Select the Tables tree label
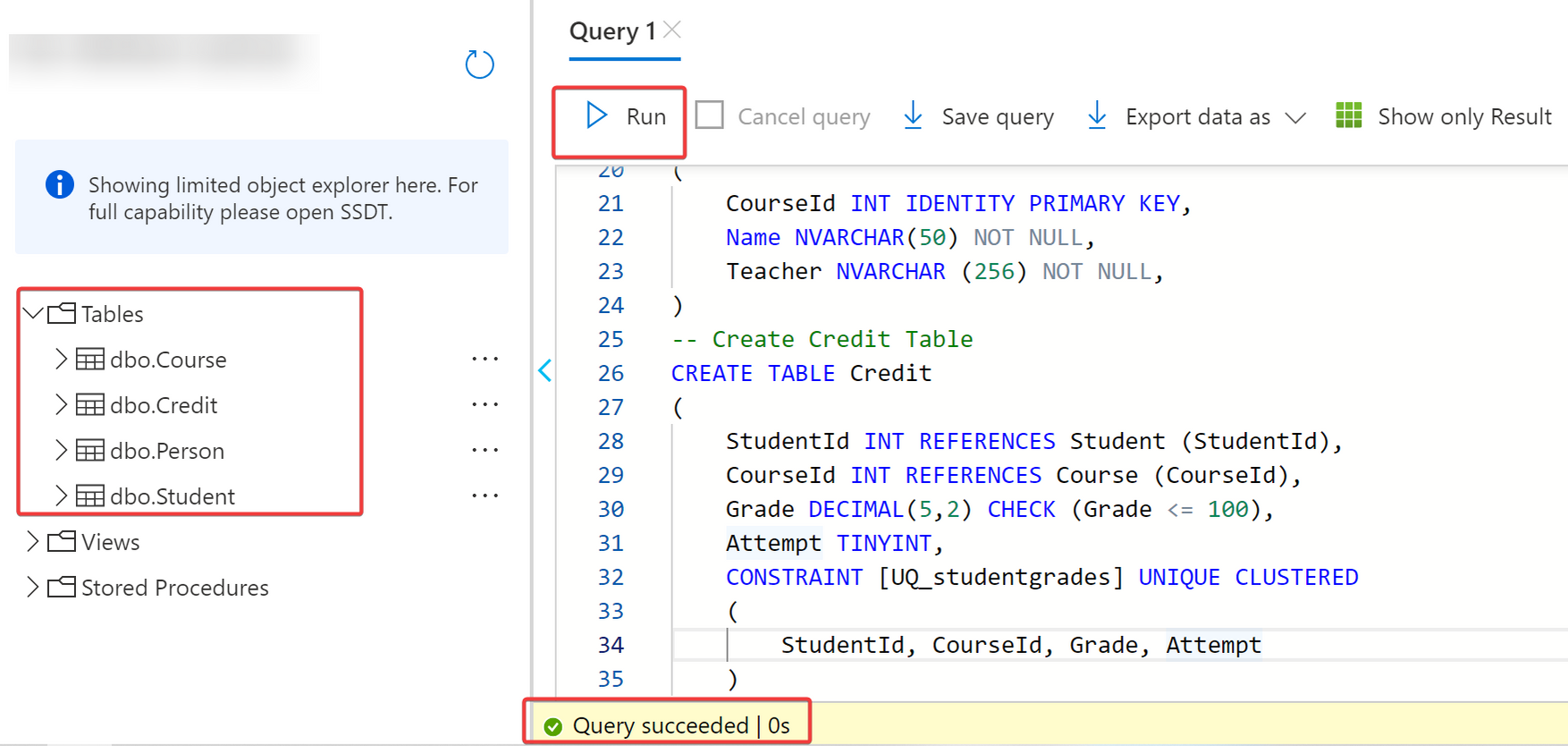Viewport: 1568px width, 746px height. [x=113, y=314]
